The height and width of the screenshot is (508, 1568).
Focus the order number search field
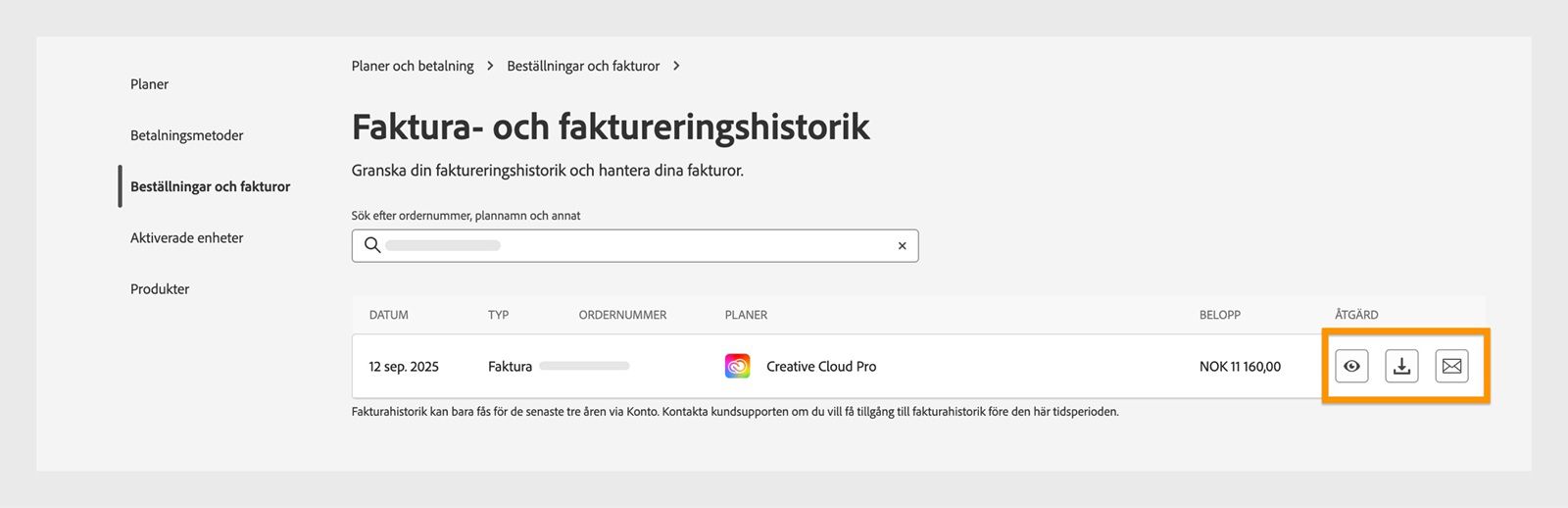click(x=635, y=245)
